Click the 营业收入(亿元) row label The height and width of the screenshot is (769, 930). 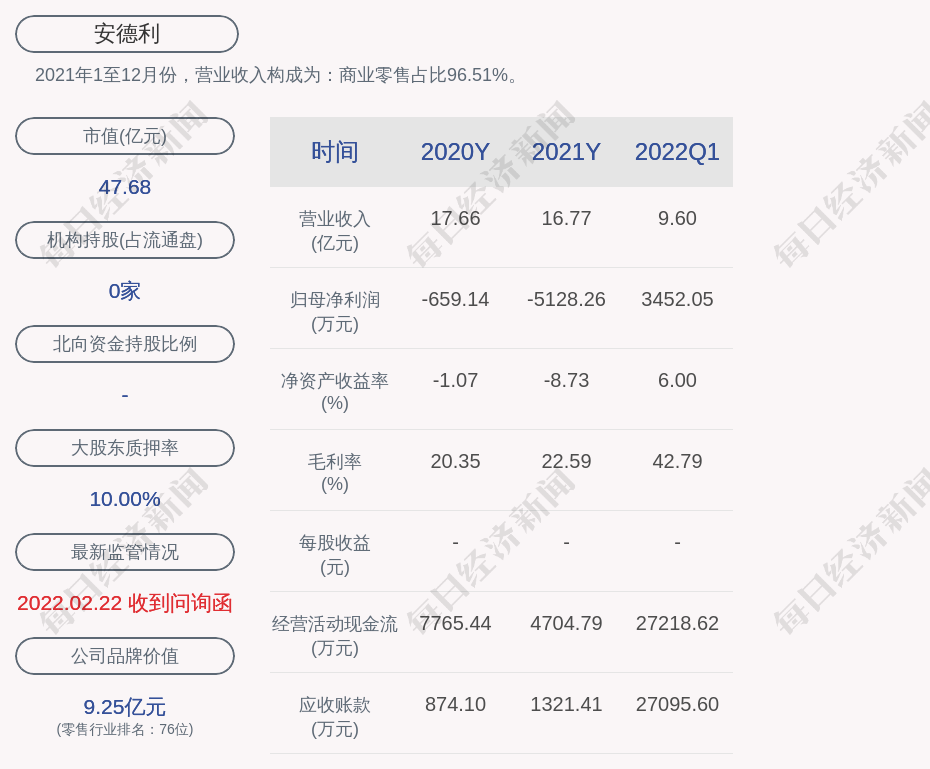(x=335, y=230)
